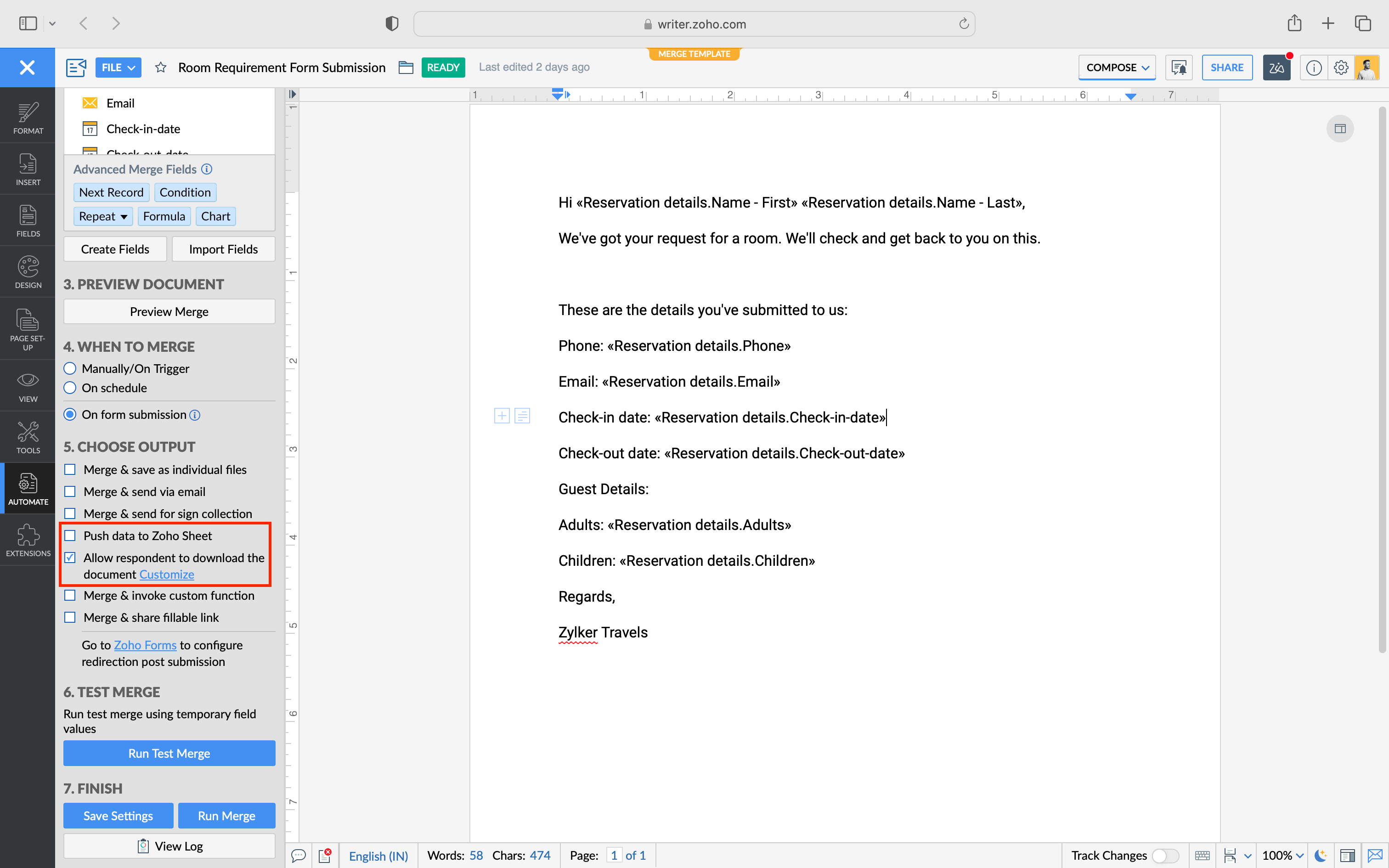Select the On schedule radio option
This screenshot has width=1389, height=868.
pos(70,388)
